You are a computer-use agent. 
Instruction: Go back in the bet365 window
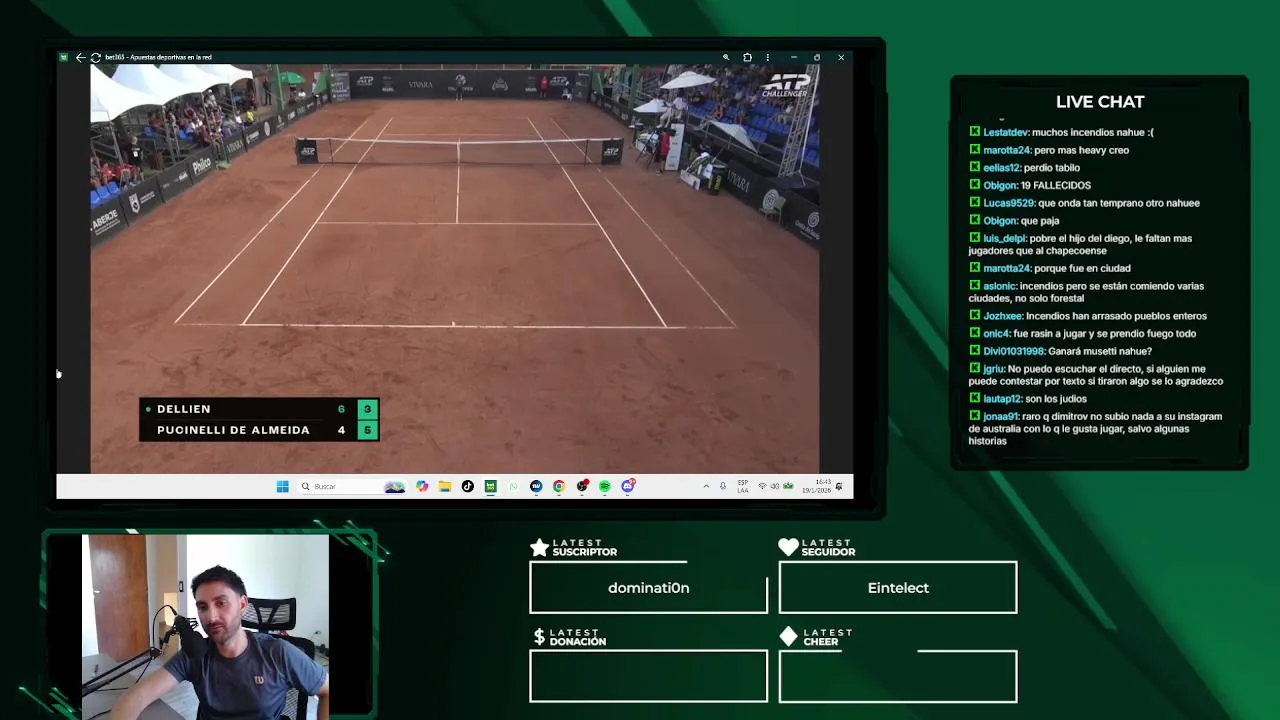(x=80, y=57)
